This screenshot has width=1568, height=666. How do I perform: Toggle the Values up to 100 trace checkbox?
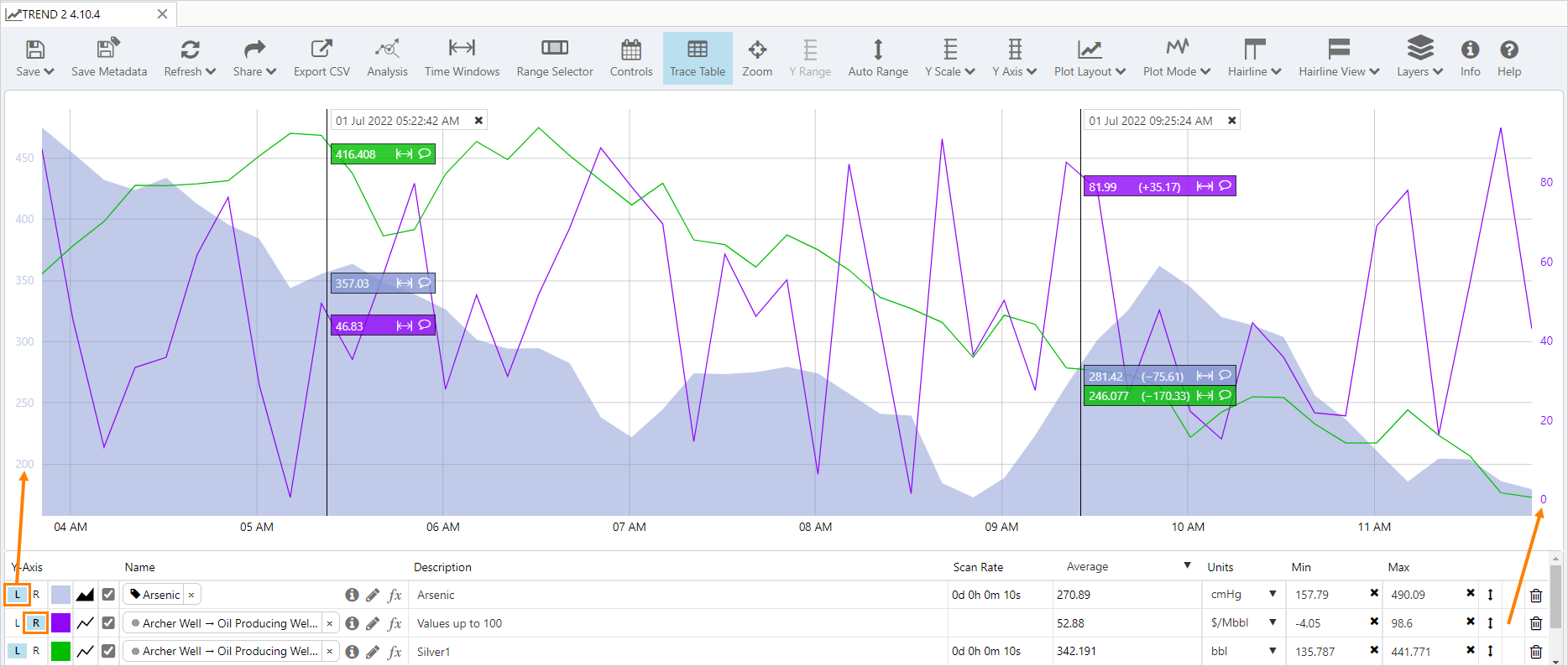tap(108, 623)
